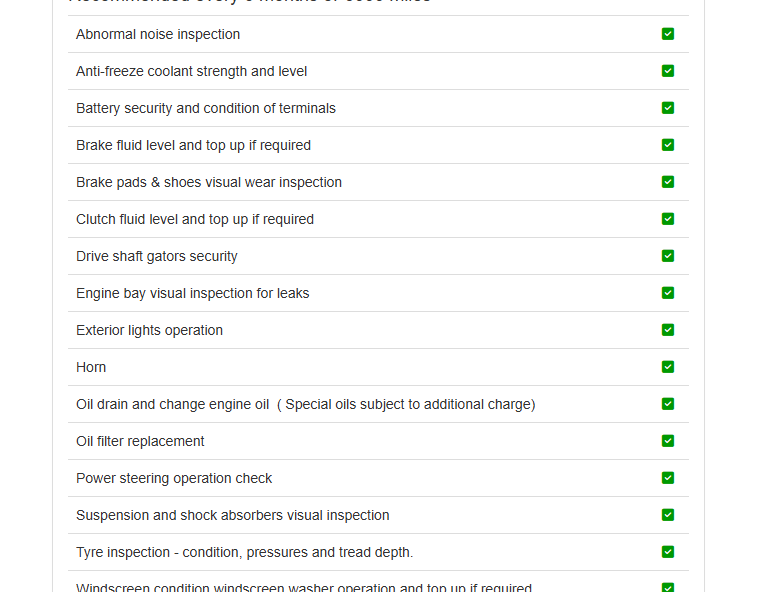Click the Exterior lights operation checkmark
The height and width of the screenshot is (592, 763).
coord(668,330)
